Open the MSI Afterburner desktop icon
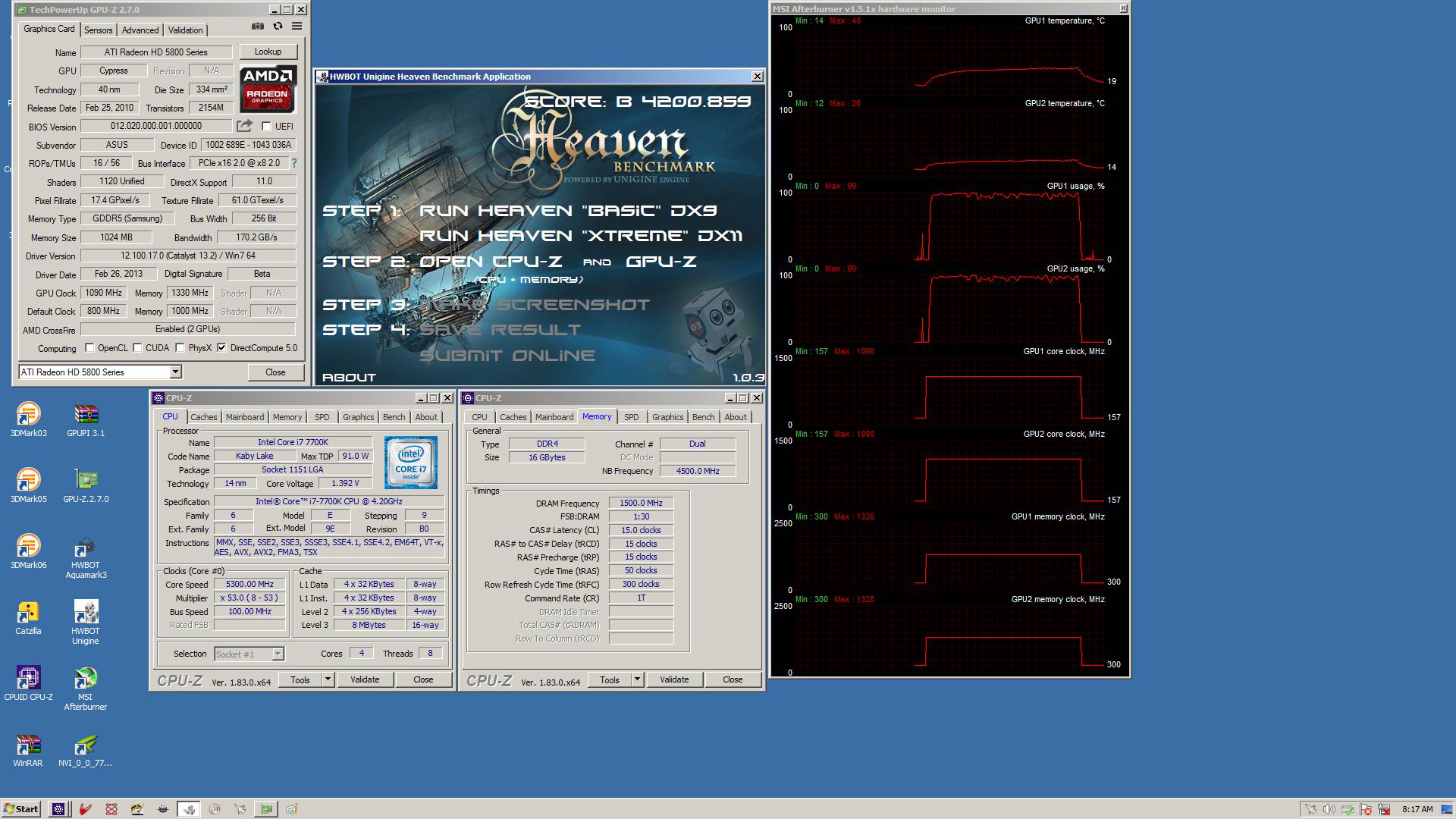This screenshot has height=819, width=1456. click(x=86, y=688)
